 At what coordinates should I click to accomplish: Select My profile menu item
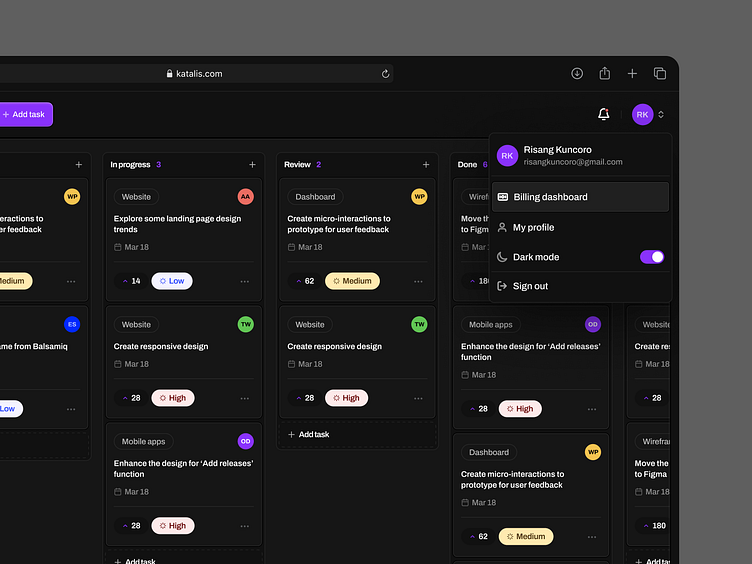(x=580, y=227)
